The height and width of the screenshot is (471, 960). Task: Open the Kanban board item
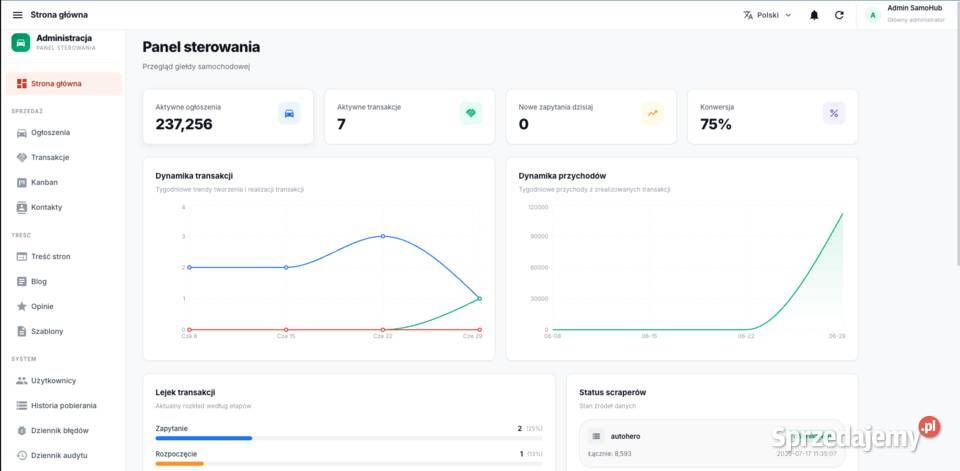click(64, 182)
